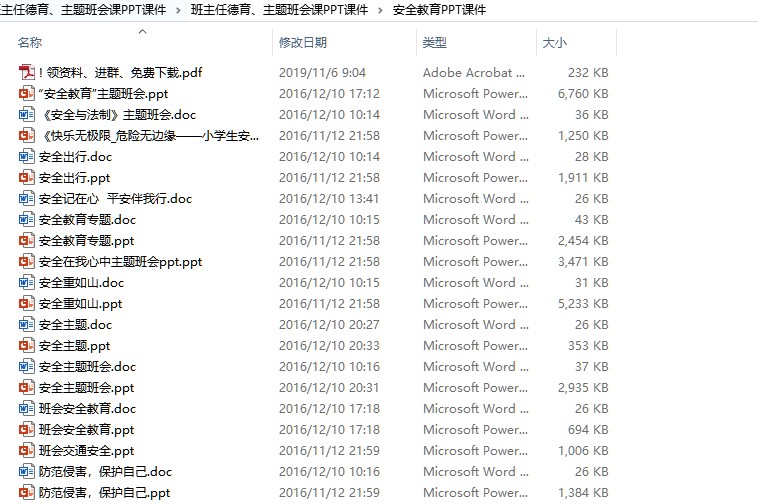Click the Word icon beside 《安全与法制》主题班会.doc

27,115
